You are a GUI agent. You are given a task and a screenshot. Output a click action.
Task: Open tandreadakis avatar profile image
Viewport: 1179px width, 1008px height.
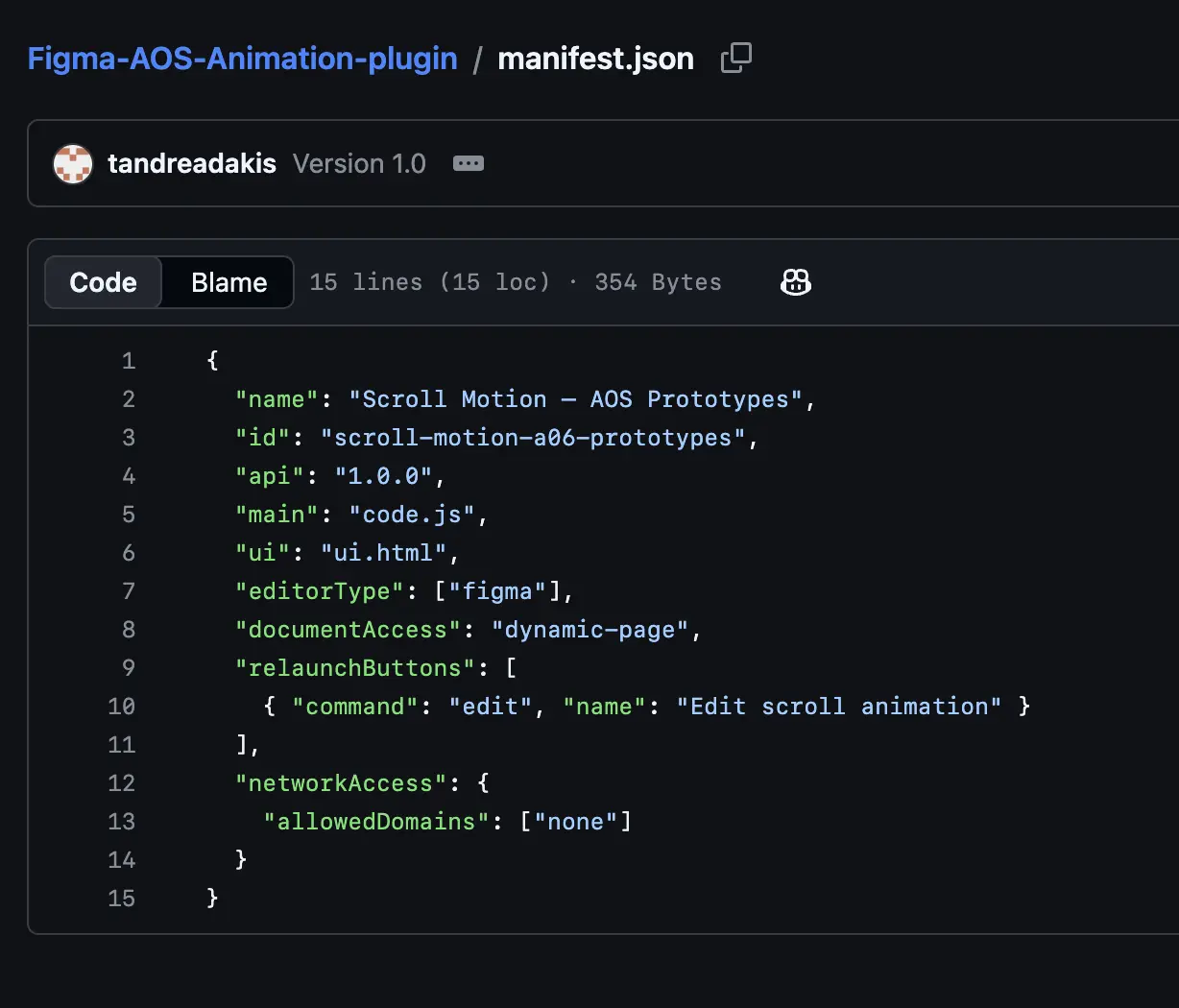coord(73,163)
